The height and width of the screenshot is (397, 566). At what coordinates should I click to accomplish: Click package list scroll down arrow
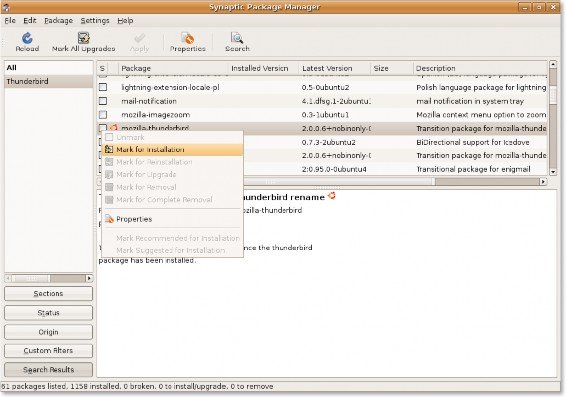(x=553, y=172)
